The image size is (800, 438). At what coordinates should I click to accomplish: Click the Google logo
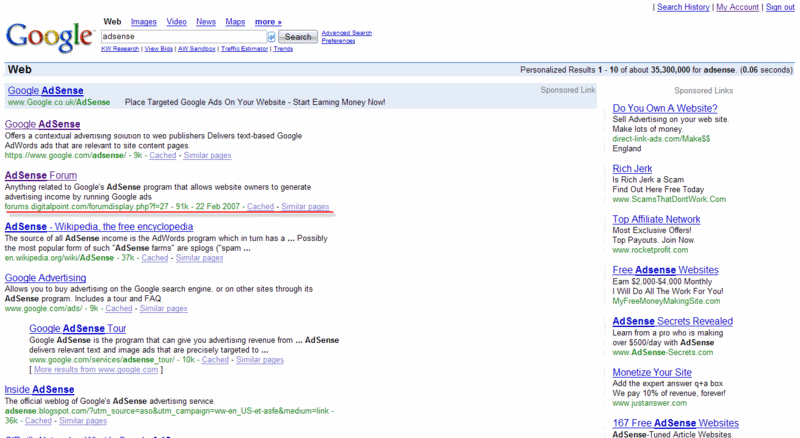(x=49, y=37)
